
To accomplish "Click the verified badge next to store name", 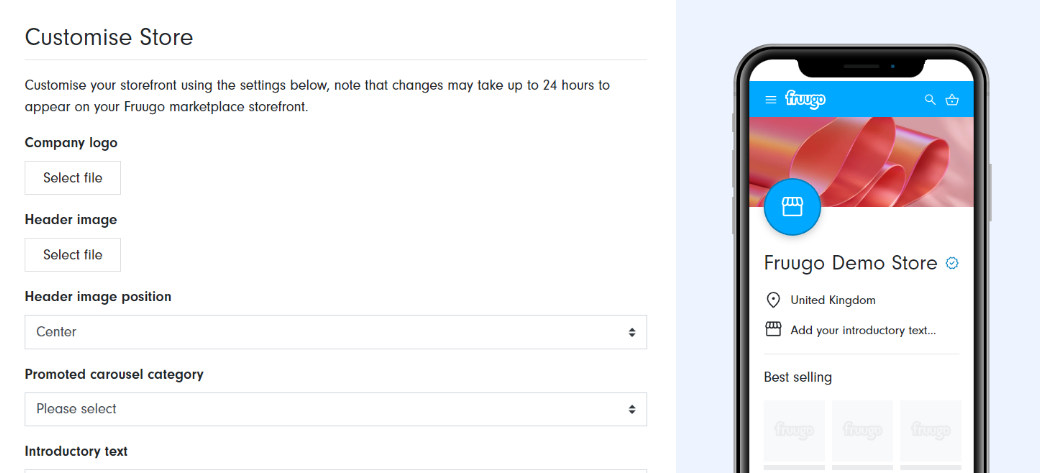I will [x=952, y=263].
